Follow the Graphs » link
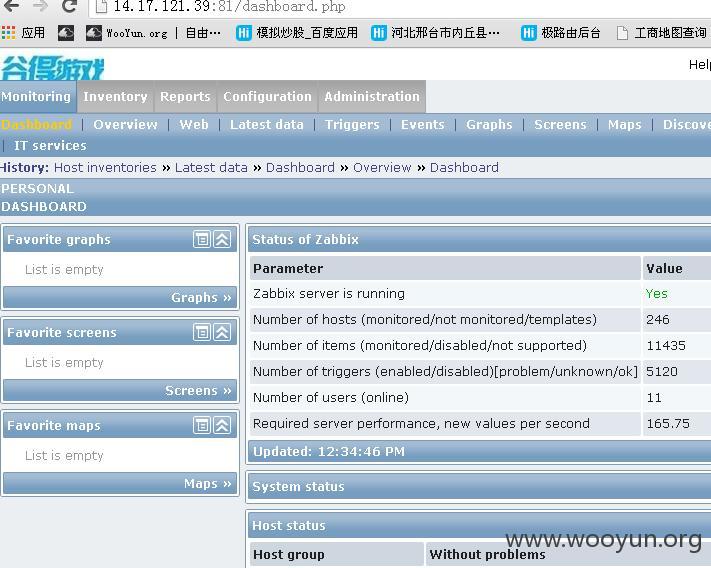The image size is (711, 568). (x=201, y=297)
